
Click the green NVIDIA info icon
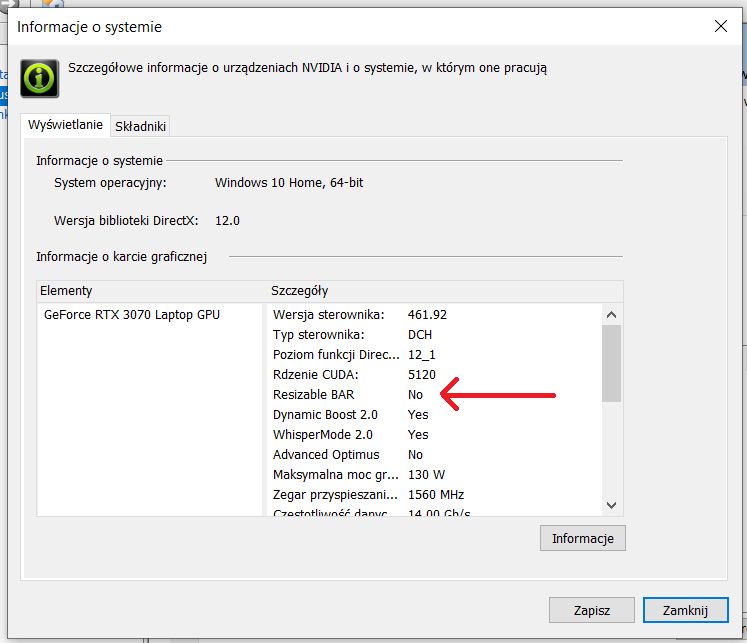40,79
